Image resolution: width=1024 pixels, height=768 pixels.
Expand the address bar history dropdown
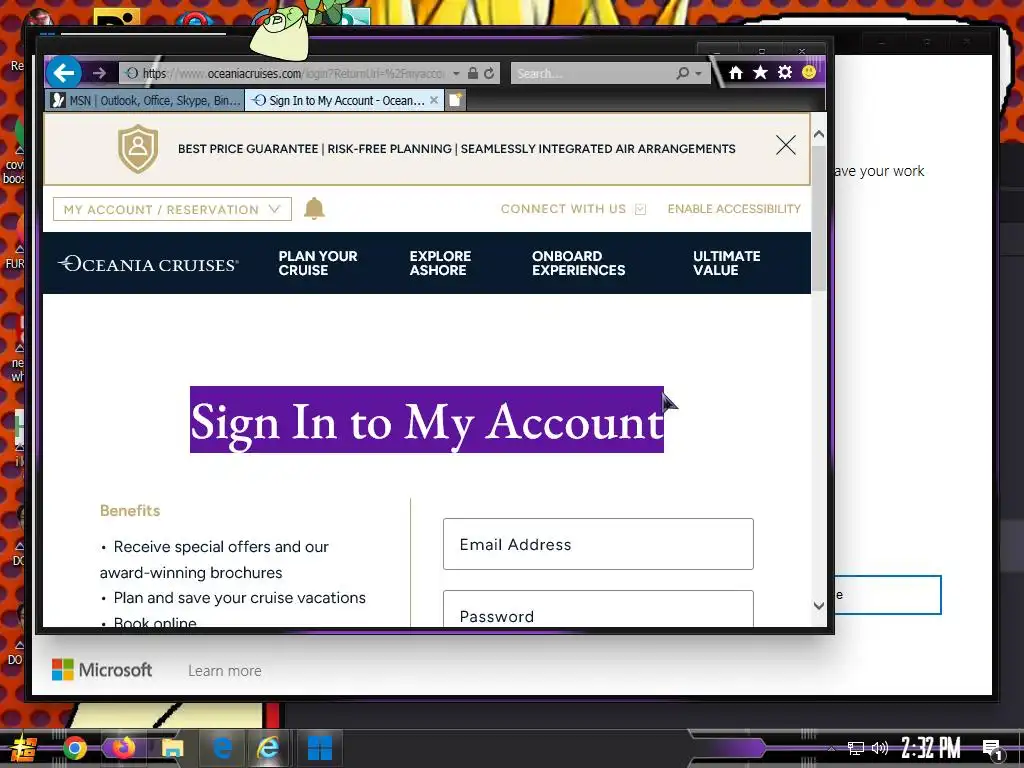point(456,73)
